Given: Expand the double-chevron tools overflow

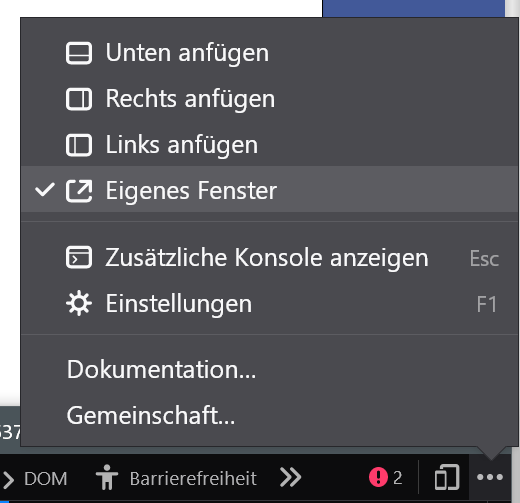Looking at the screenshot, I should pyautogui.click(x=291, y=477).
